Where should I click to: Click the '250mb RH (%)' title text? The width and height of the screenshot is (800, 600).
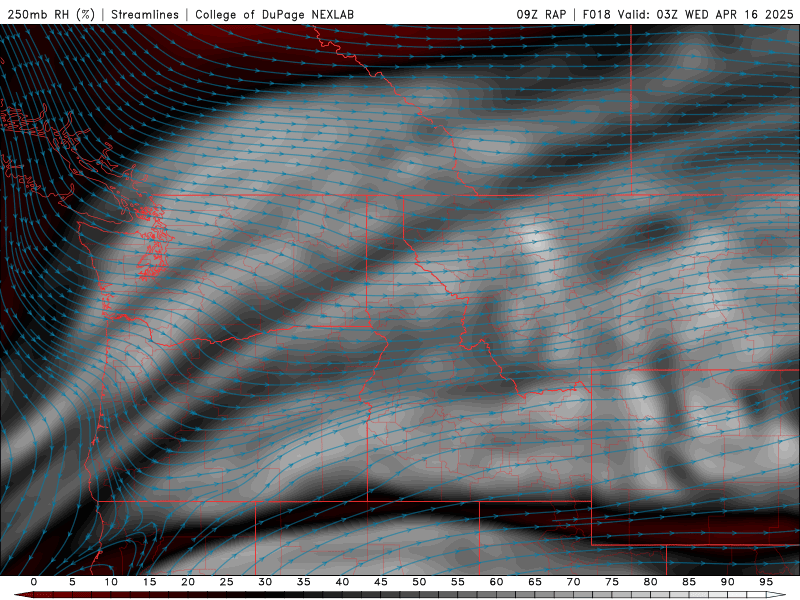click(51, 14)
